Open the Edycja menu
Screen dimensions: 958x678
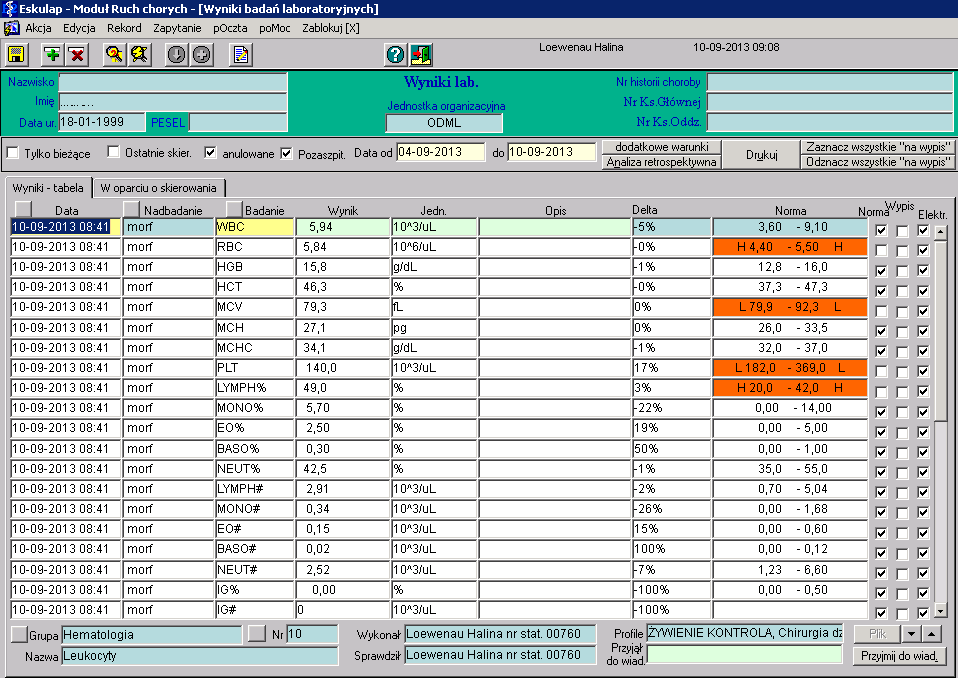[79, 28]
